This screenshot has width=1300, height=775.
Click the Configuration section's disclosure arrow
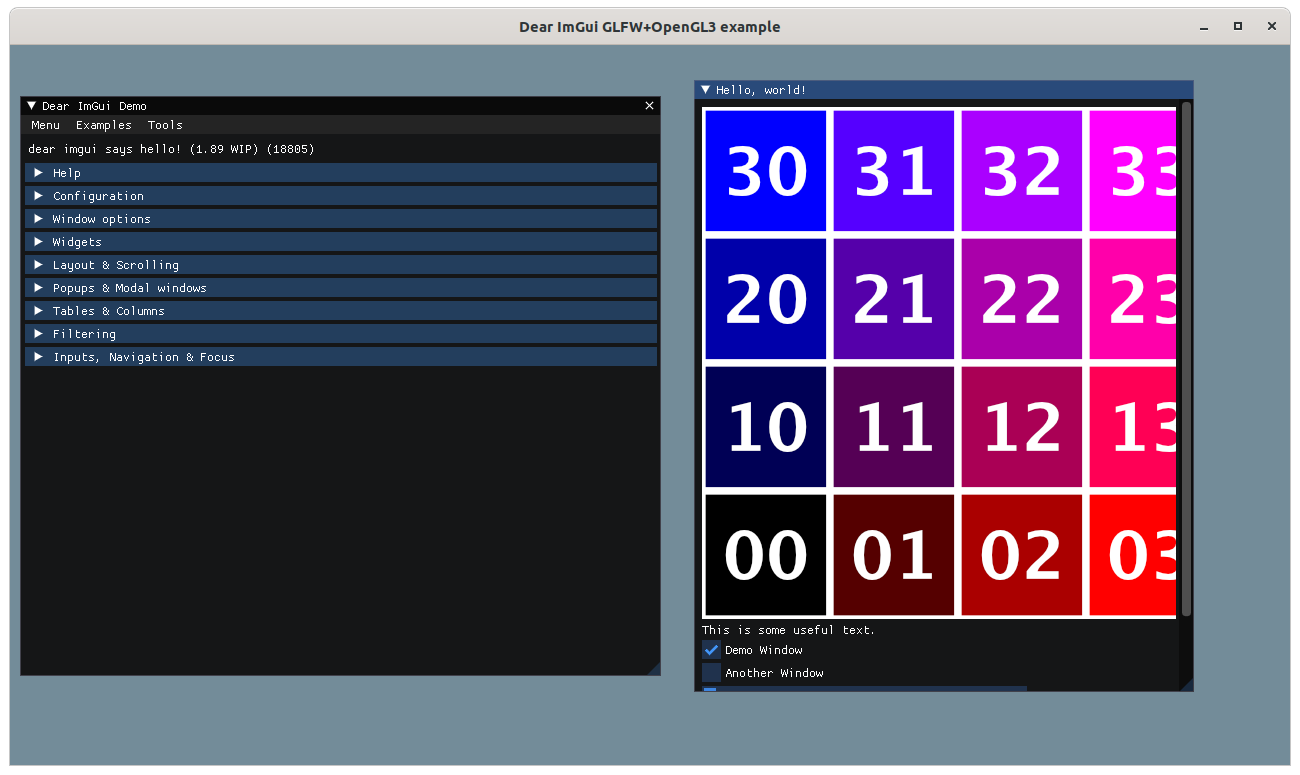click(x=38, y=195)
